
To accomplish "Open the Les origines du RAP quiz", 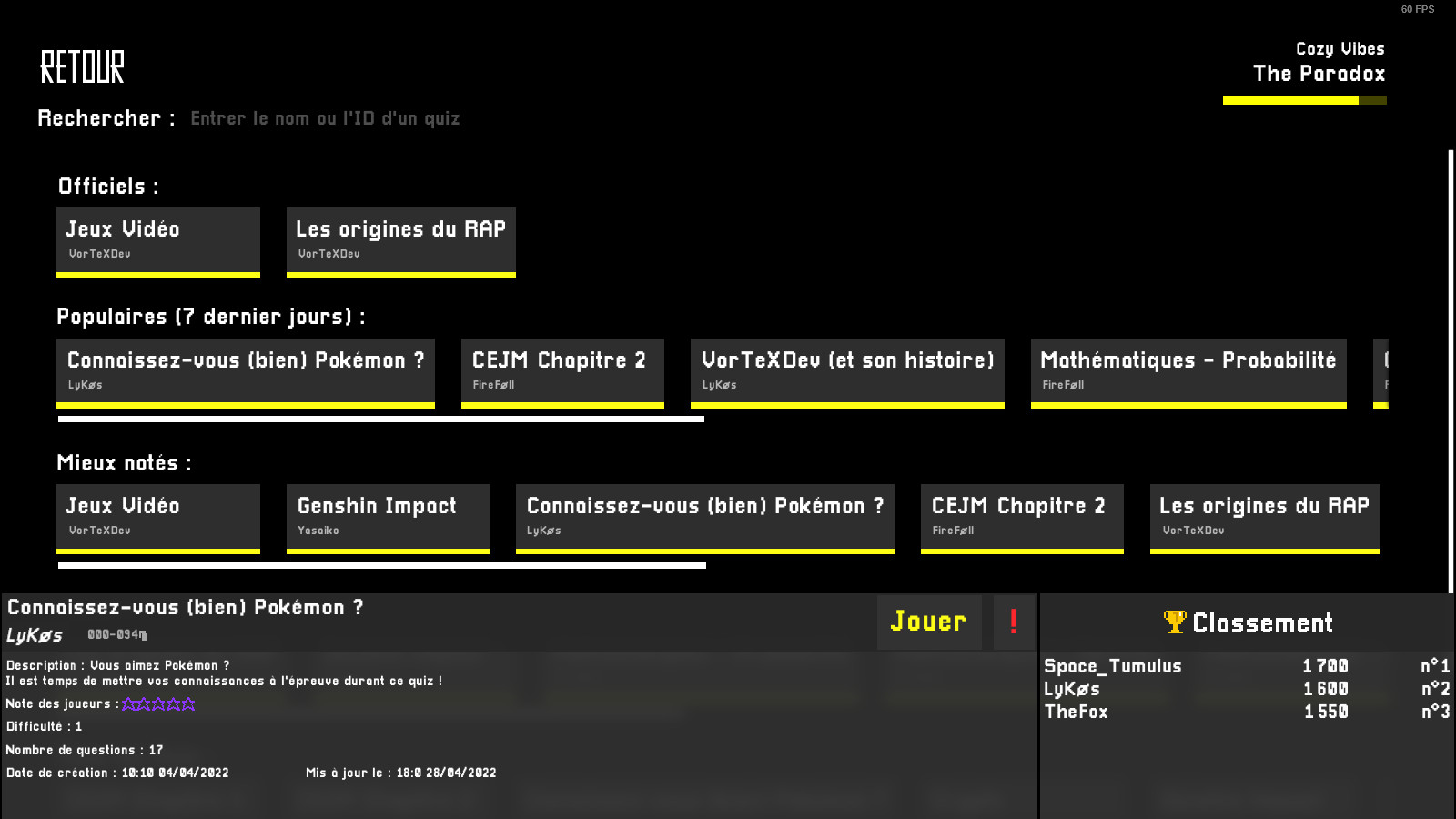I will pyautogui.click(x=400, y=240).
